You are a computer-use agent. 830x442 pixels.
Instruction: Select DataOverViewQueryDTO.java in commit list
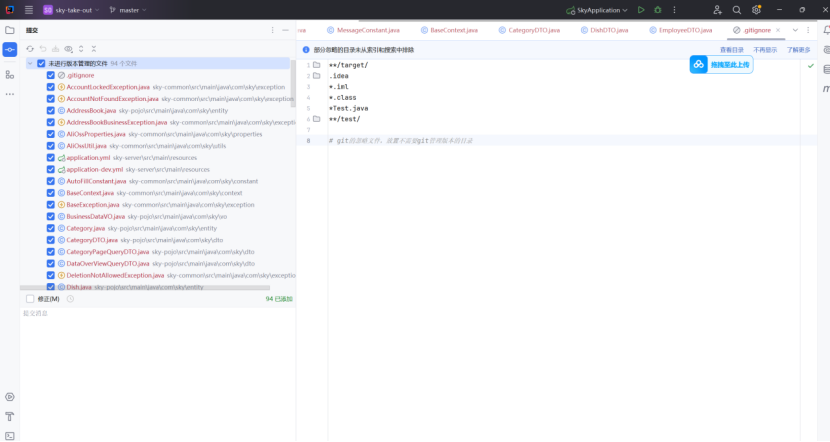coord(108,264)
